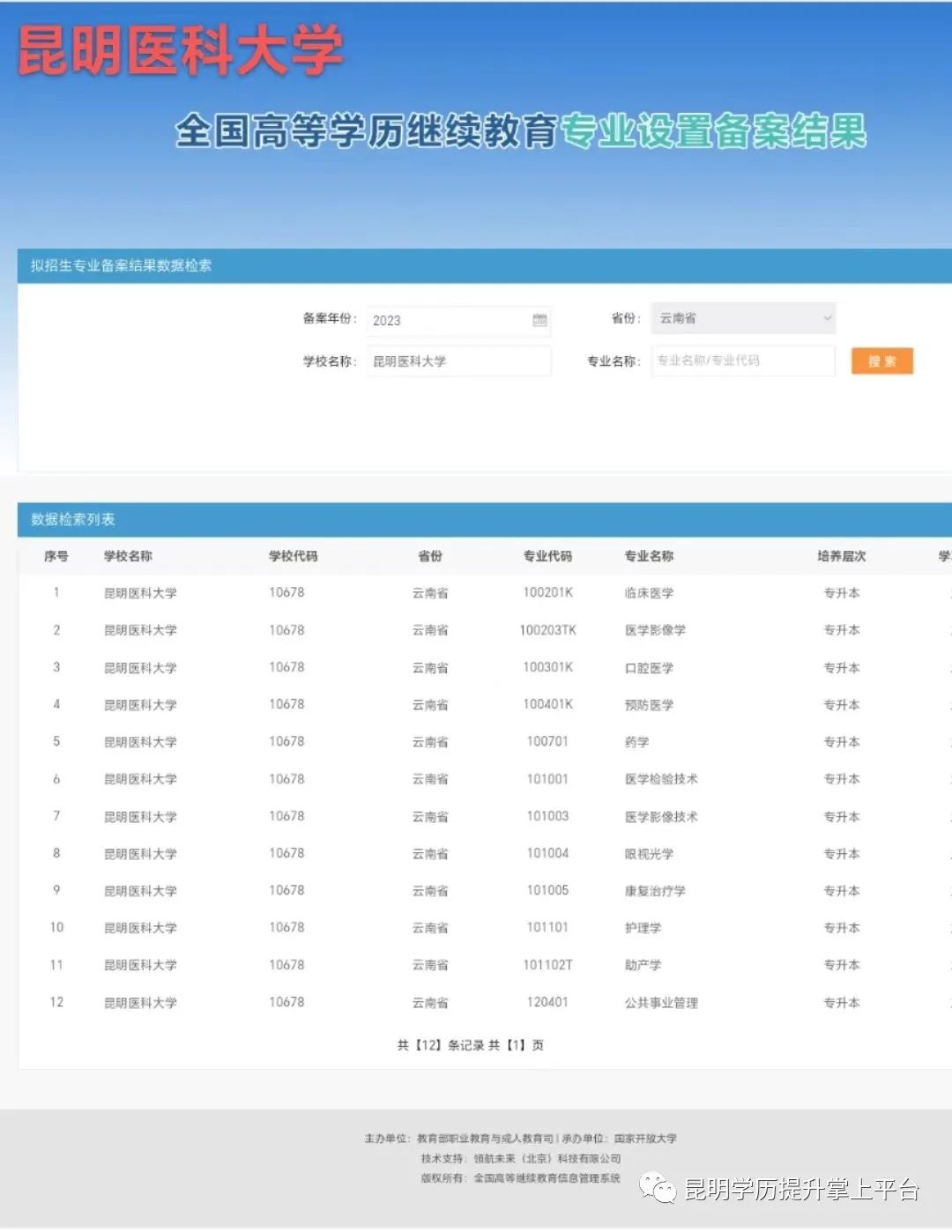Click the 专业名称/专业代码 search input
The image size is (952, 1232).
tap(743, 360)
